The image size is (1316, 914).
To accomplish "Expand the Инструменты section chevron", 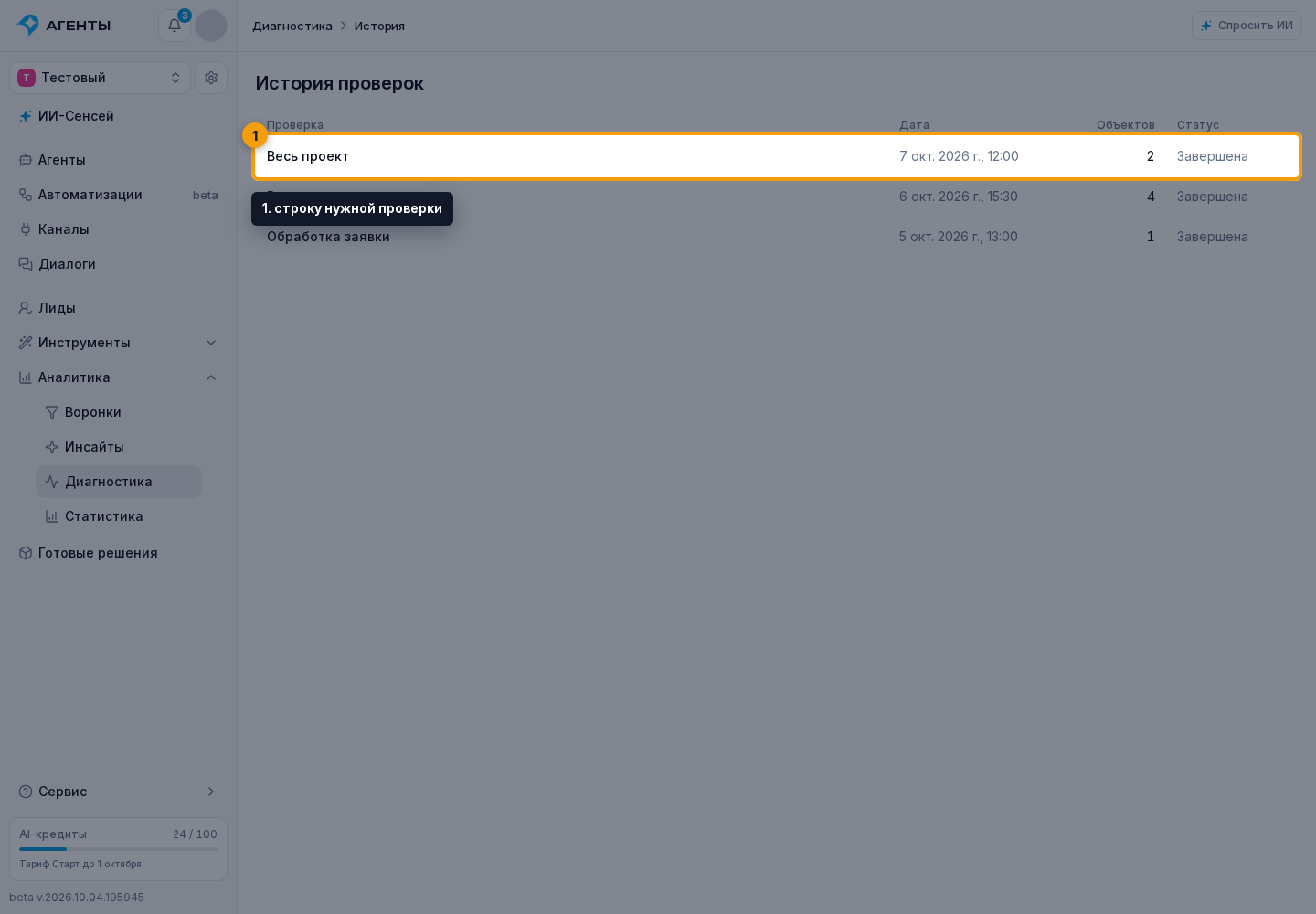I will 211,343.
